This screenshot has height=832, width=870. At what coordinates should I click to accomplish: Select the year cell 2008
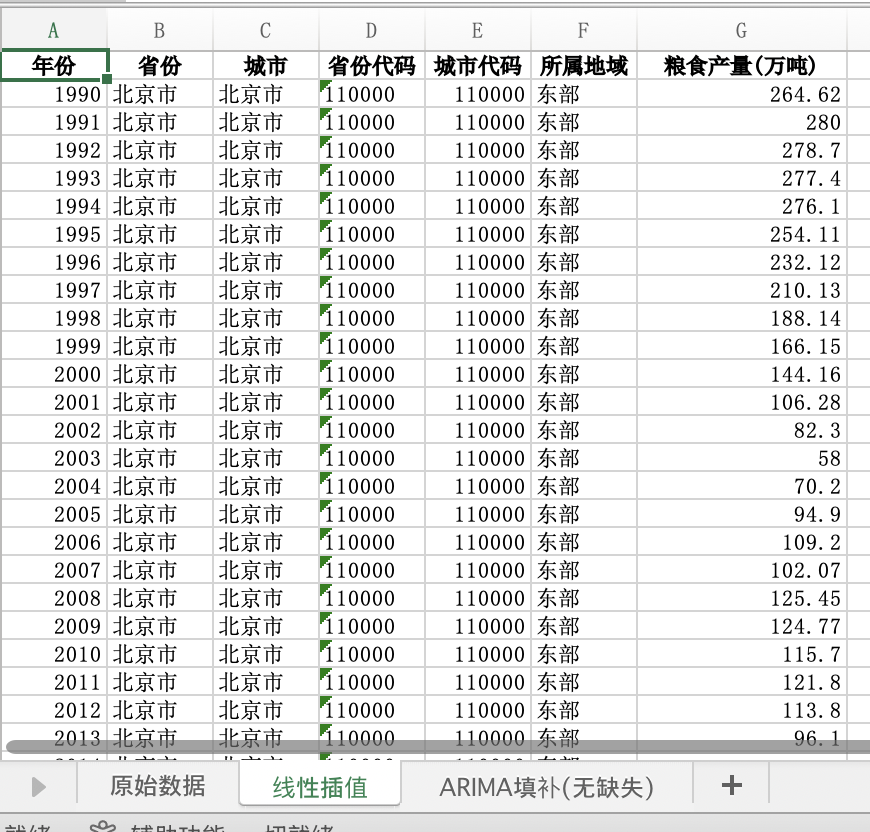coord(54,598)
